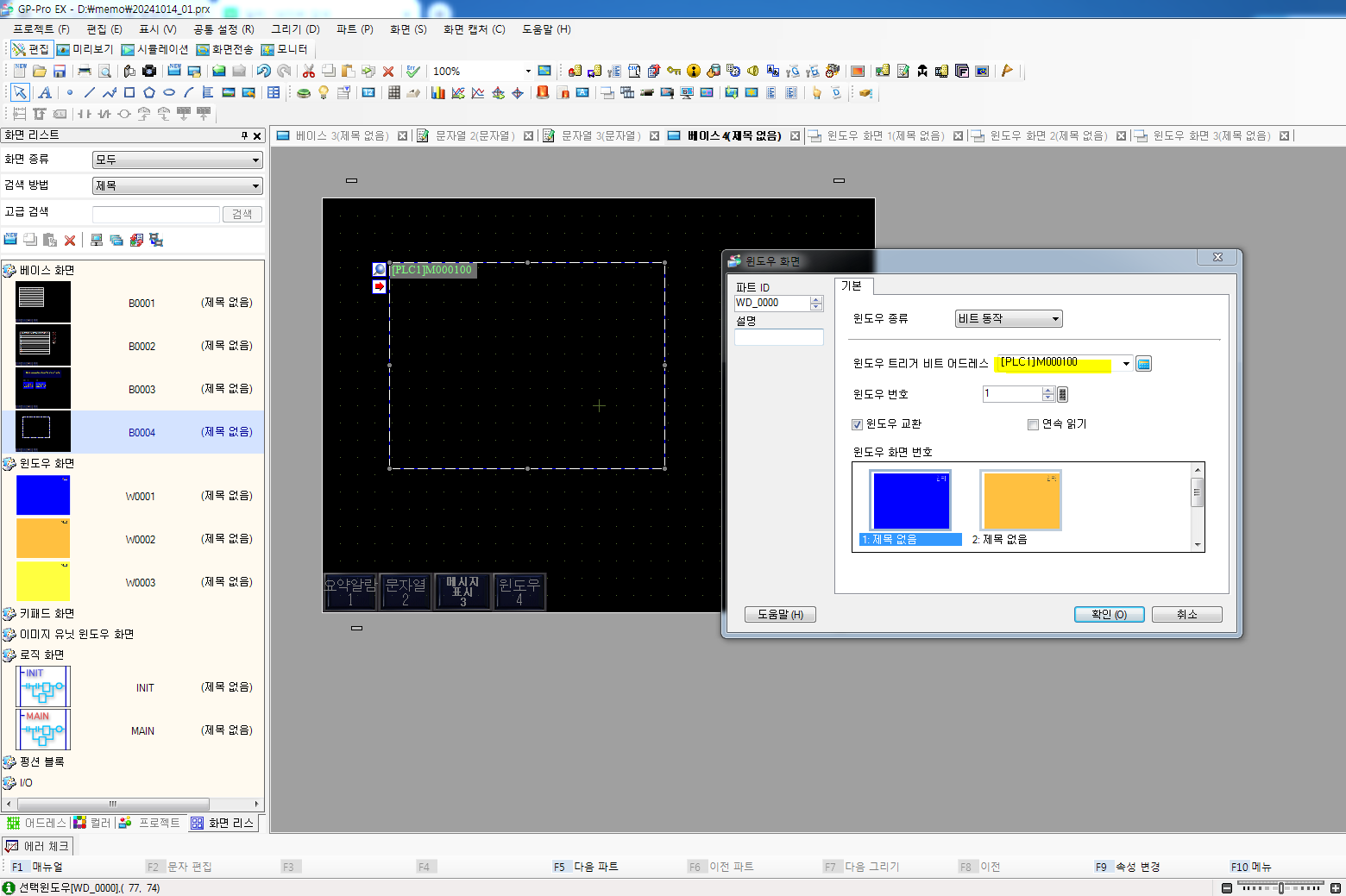Viewport: 1346px width, 896px height.
Task: Click the 화면전송 transfer button
Action: coord(225,50)
